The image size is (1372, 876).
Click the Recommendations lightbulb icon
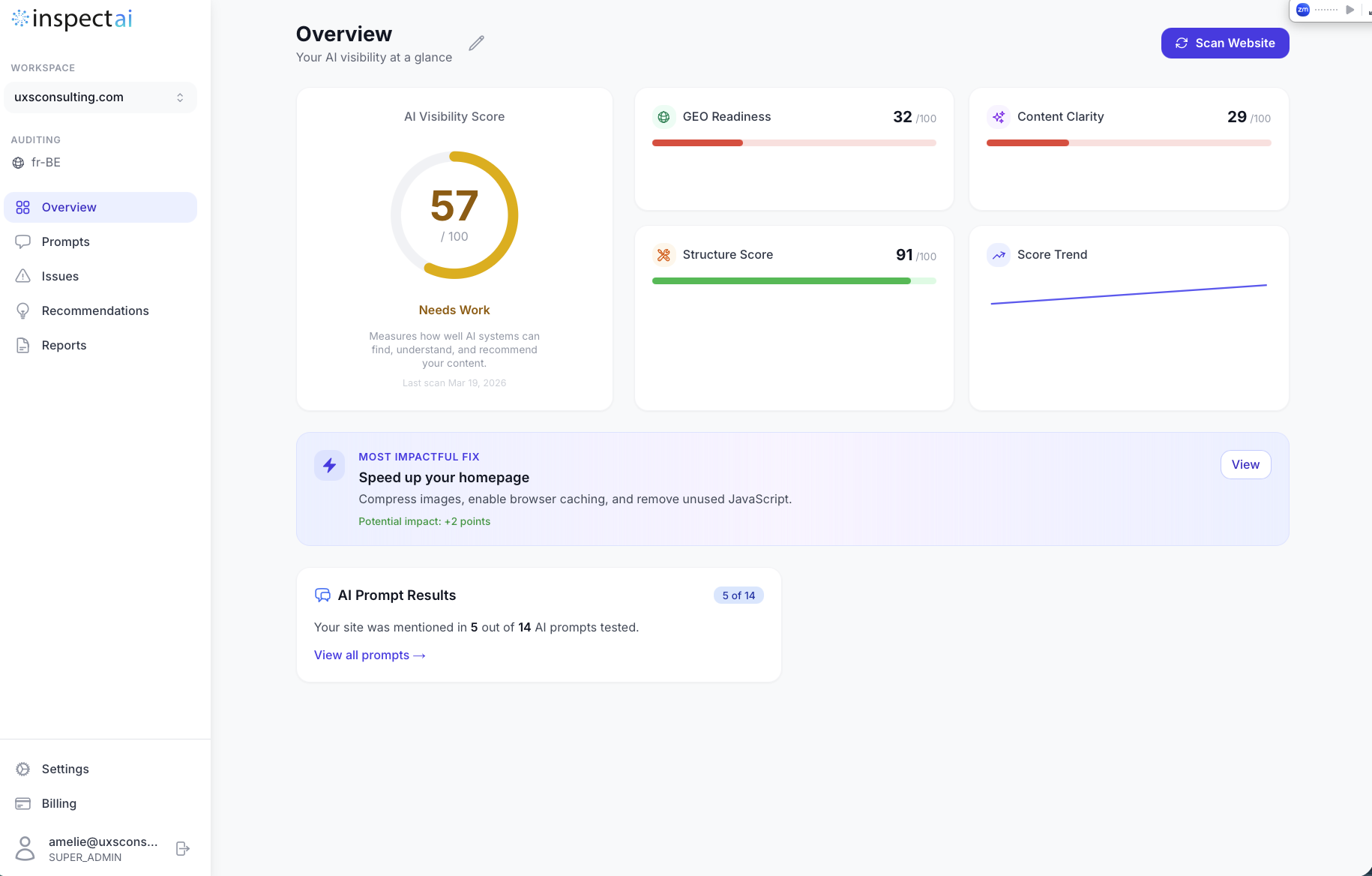click(23, 311)
